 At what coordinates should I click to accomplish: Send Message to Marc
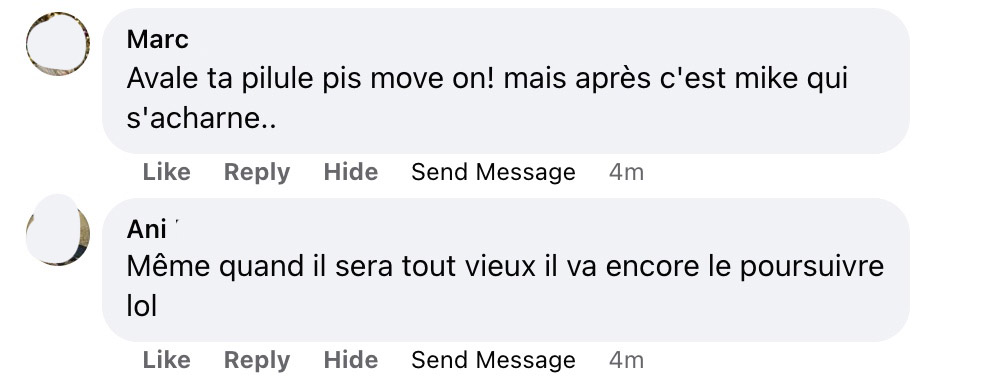pos(493,172)
